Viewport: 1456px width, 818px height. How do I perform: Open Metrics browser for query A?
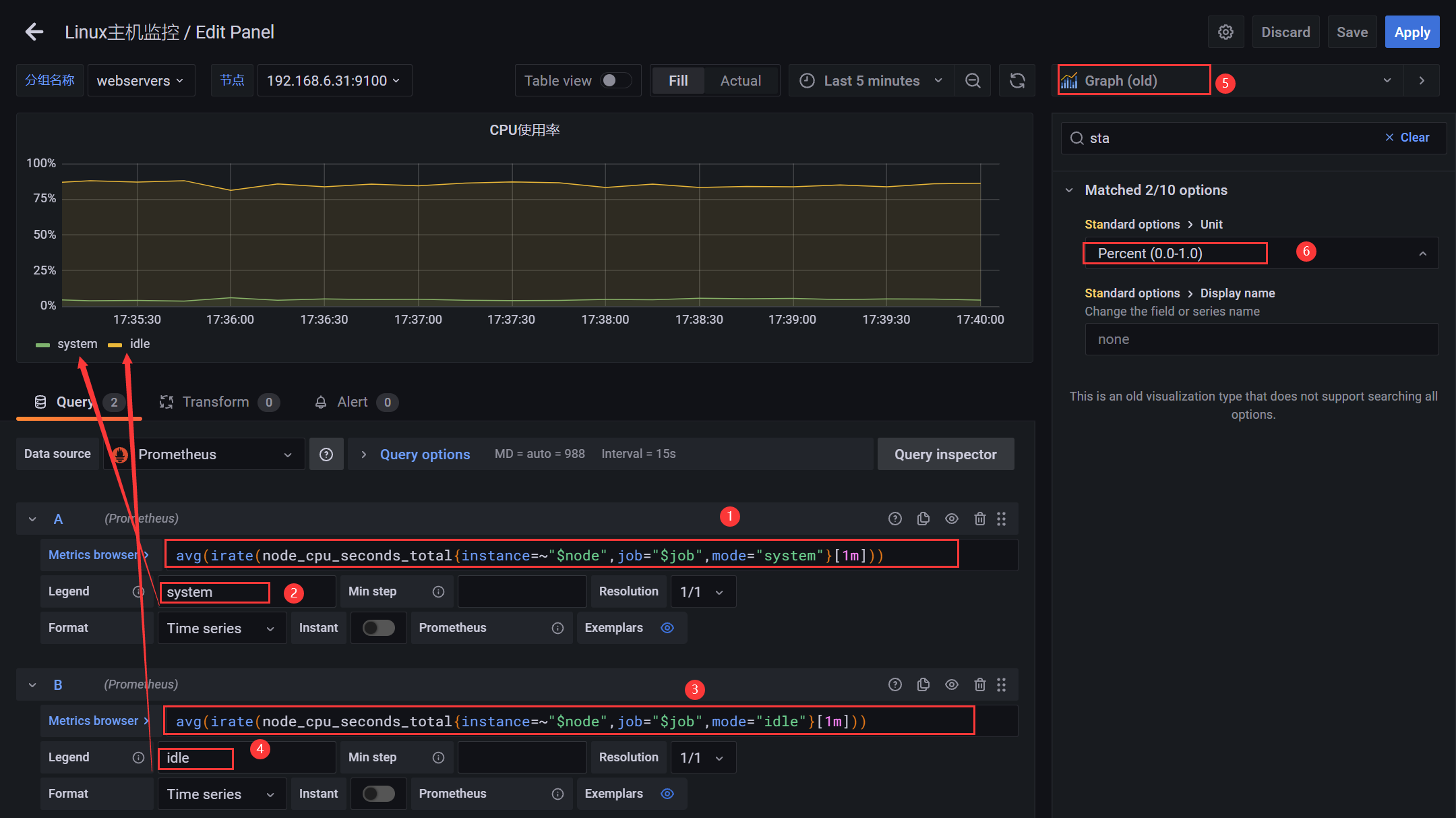pyautogui.click(x=98, y=555)
